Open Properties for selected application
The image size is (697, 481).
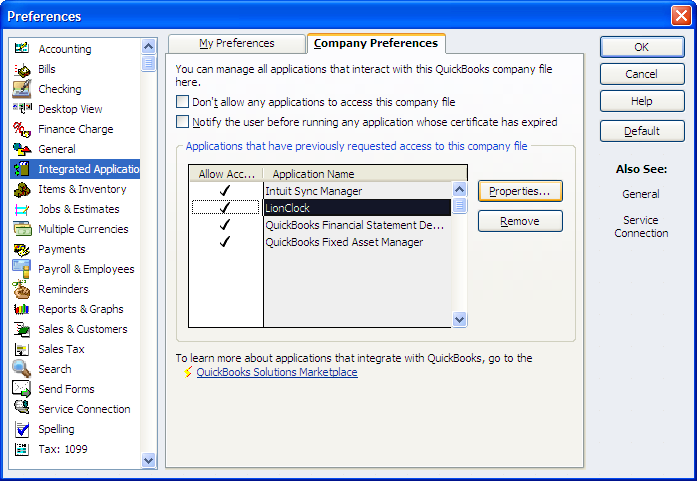[520, 191]
